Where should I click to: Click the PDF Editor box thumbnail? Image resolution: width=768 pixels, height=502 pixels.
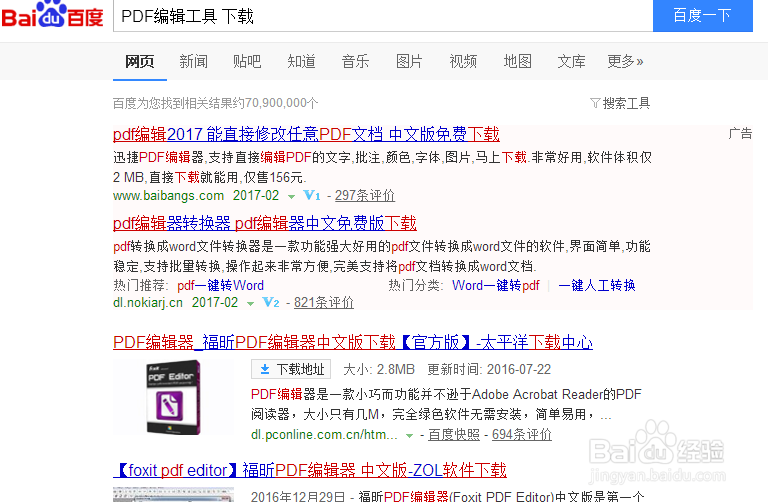173,397
